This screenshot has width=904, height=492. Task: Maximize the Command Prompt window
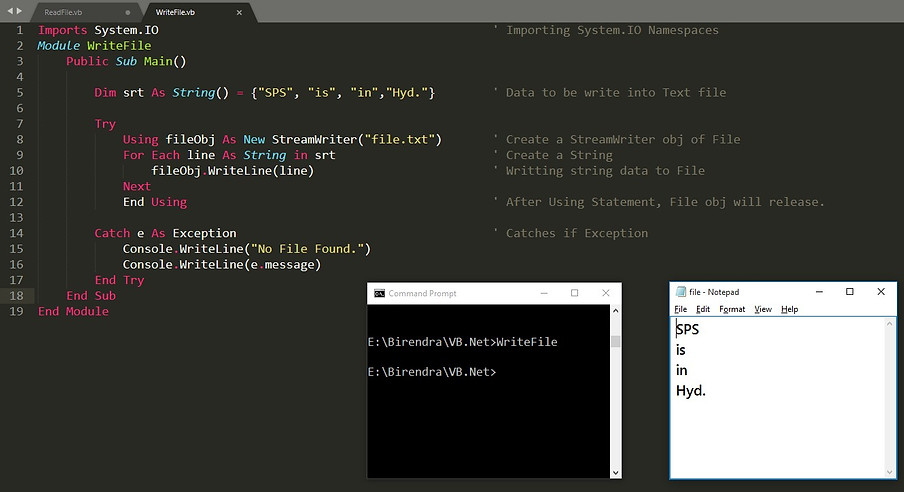click(574, 293)
